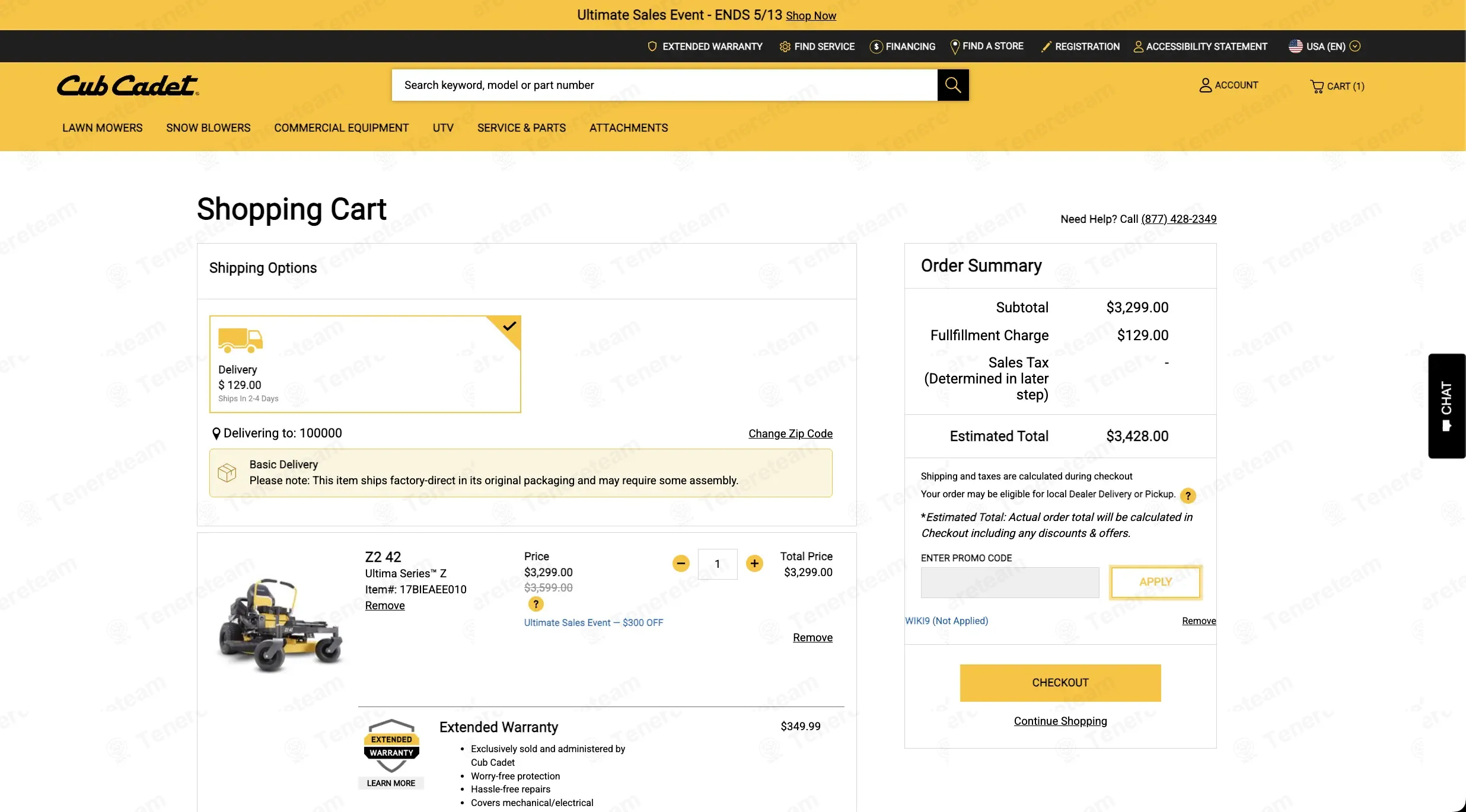Click the Z2 42 product title
This screenshot has width=1466, height=812.
tap(383, 557)
